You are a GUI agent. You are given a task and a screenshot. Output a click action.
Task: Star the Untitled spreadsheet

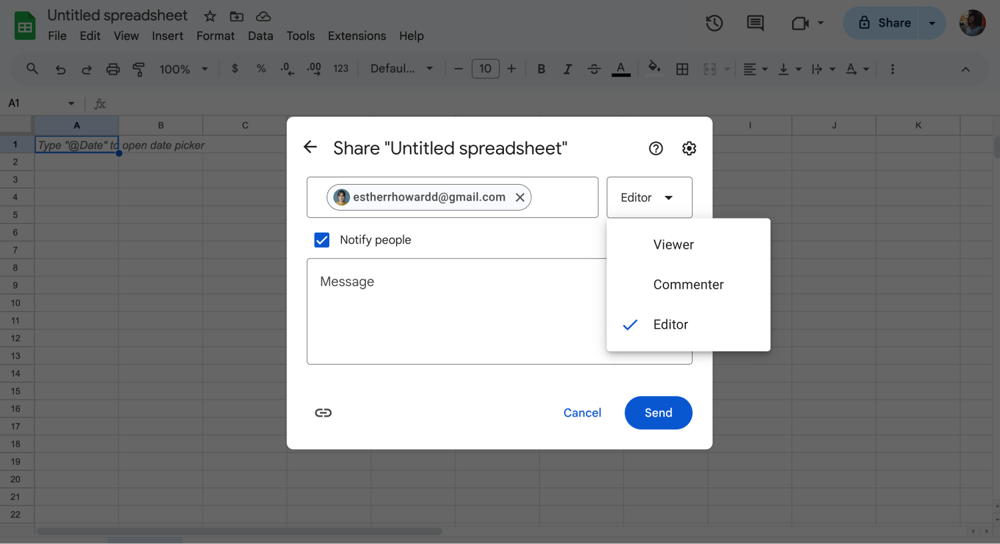tap(210, 17)
